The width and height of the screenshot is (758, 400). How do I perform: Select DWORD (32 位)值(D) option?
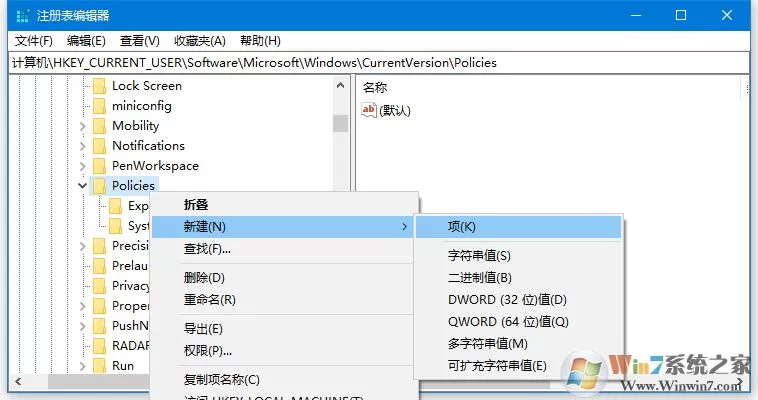[507, 300]
